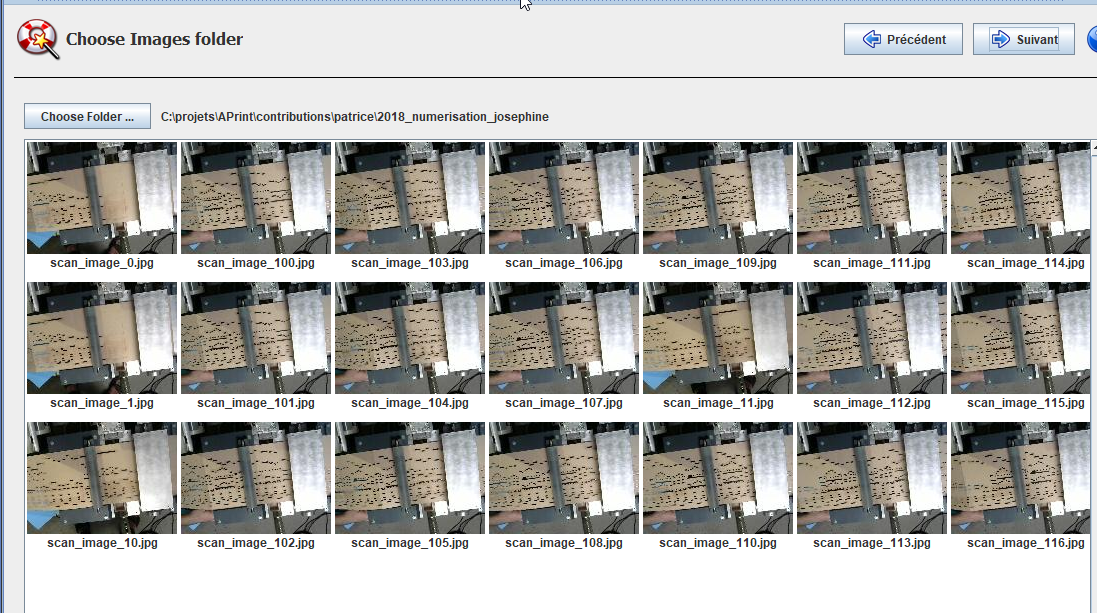This screenshot has width=1097, height=613.
Task: Click the scan_image_1.jpg thumbnail
Action: (102, 338)
